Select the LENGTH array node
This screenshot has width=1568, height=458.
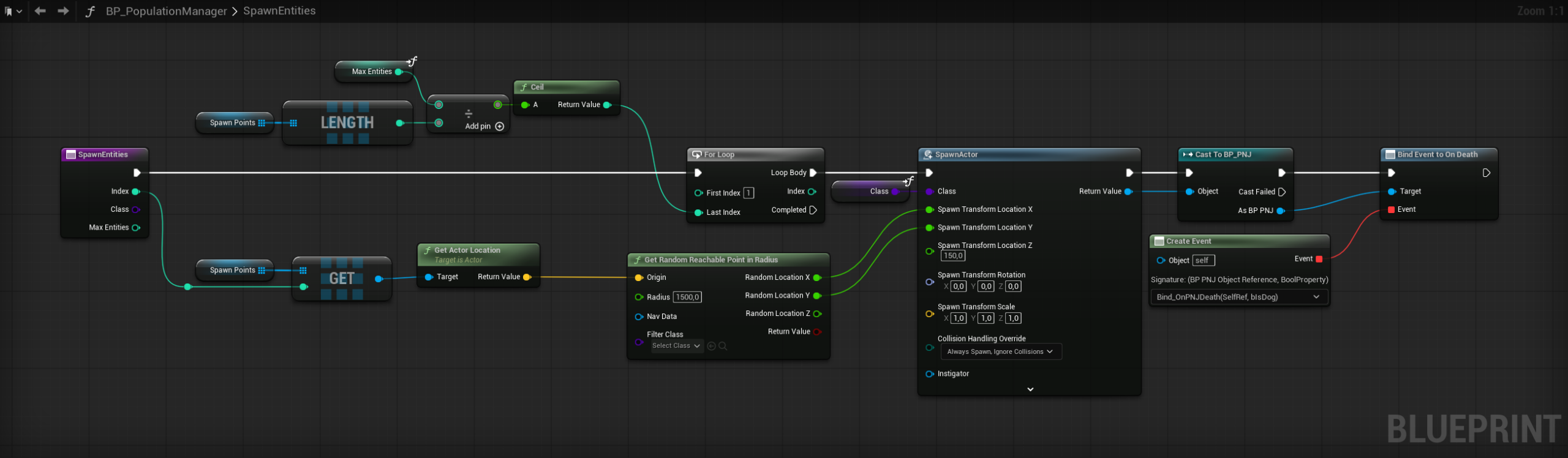click(347, 123)
